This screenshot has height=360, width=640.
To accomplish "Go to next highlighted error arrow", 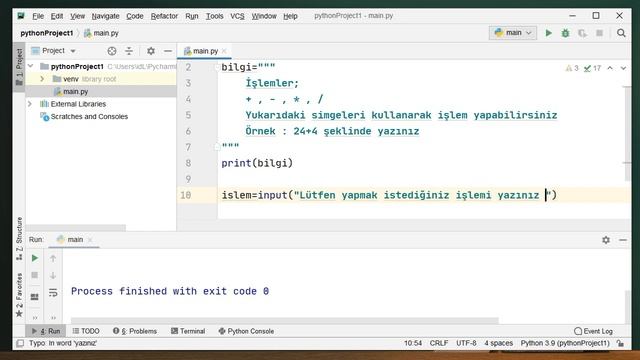I will coord(623,68).
